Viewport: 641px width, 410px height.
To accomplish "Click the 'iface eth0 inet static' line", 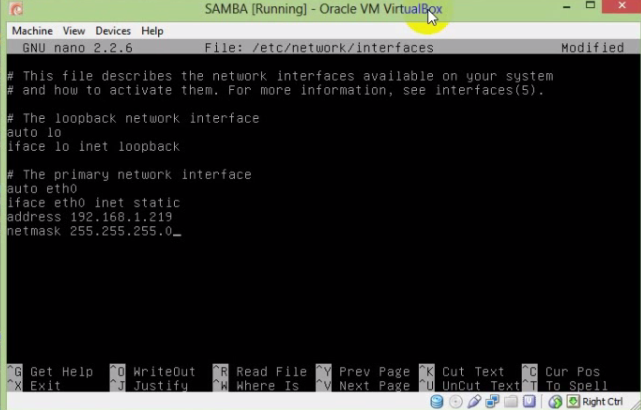I will click(94, 203).
